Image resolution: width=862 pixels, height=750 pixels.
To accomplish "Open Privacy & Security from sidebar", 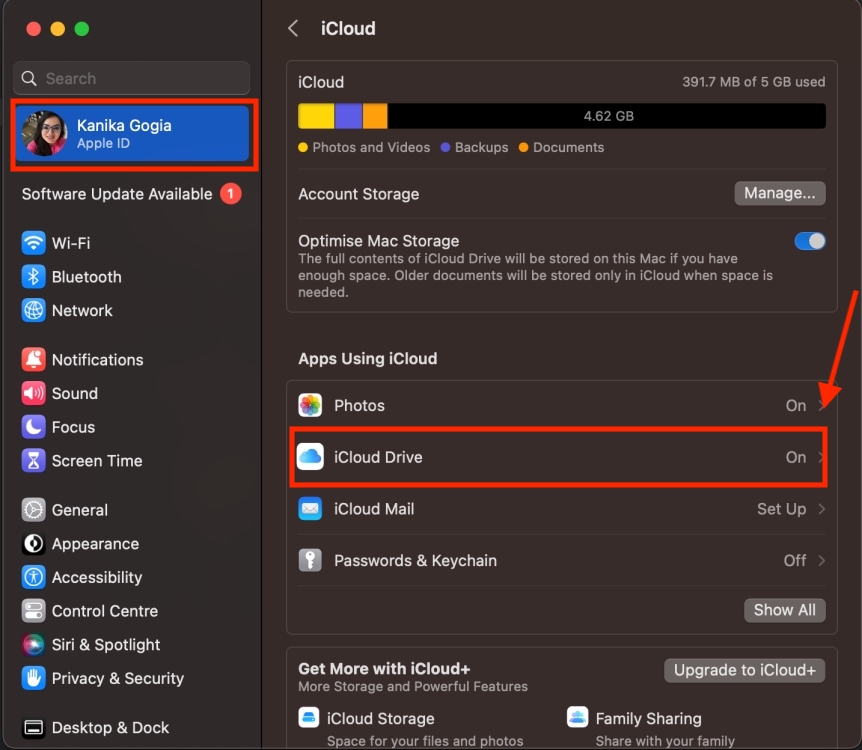I will [30, 678].
